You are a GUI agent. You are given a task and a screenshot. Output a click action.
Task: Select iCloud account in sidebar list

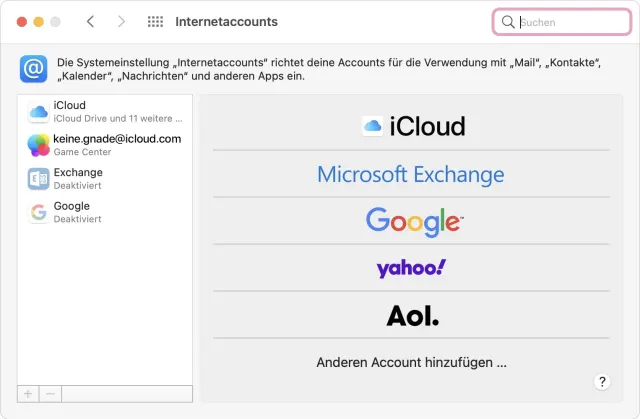pyautogui.click(x=105, y=111)
